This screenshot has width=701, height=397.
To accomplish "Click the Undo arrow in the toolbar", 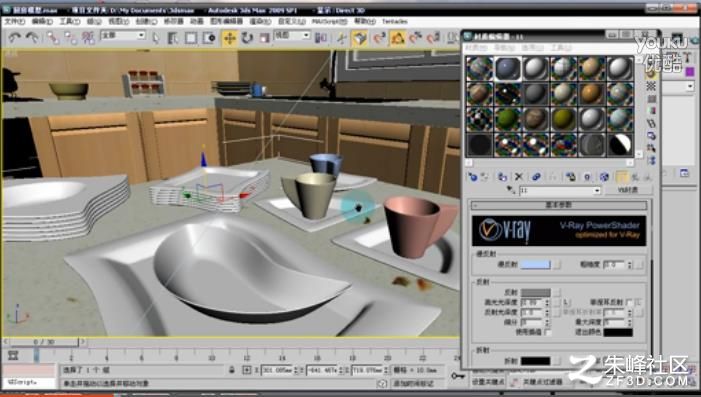I will tap(15, 38).
